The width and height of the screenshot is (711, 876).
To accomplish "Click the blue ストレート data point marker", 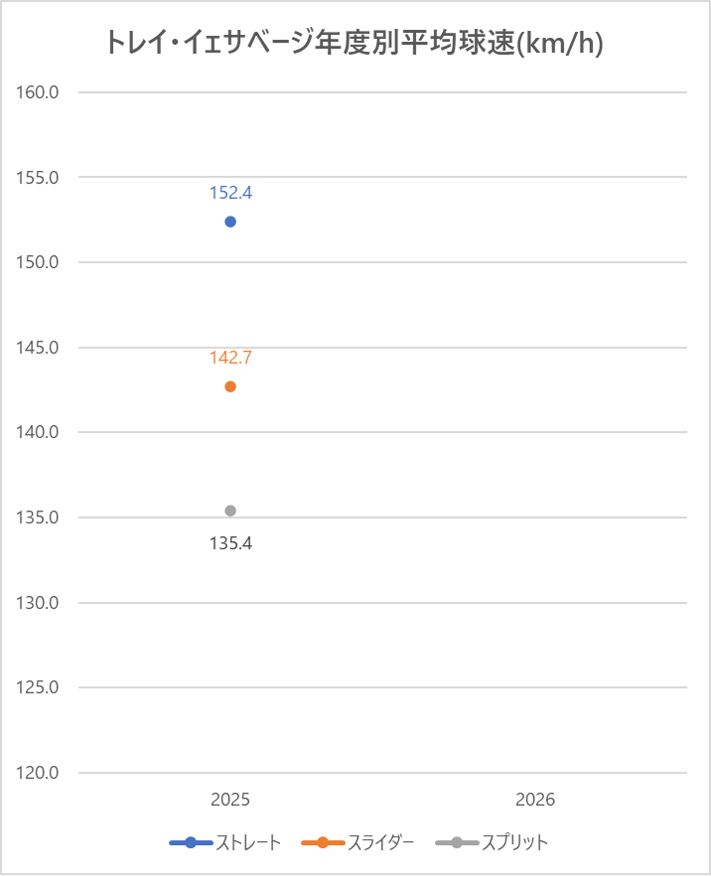I will [230, 221].
